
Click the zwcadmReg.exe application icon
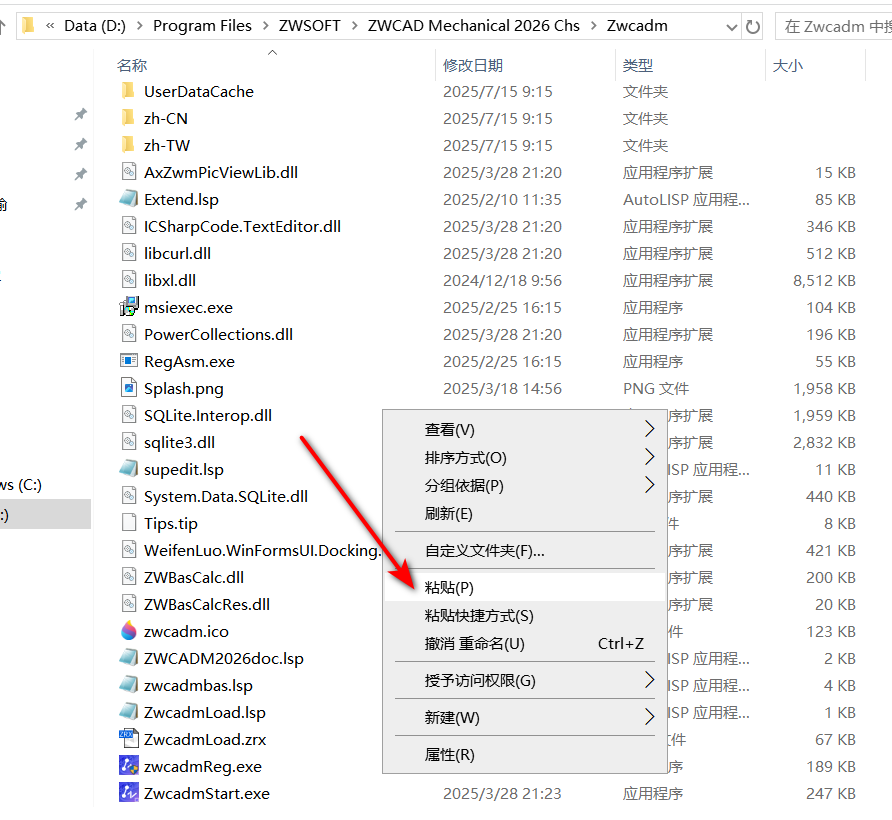pyautogui.click(x=129, y=766)
